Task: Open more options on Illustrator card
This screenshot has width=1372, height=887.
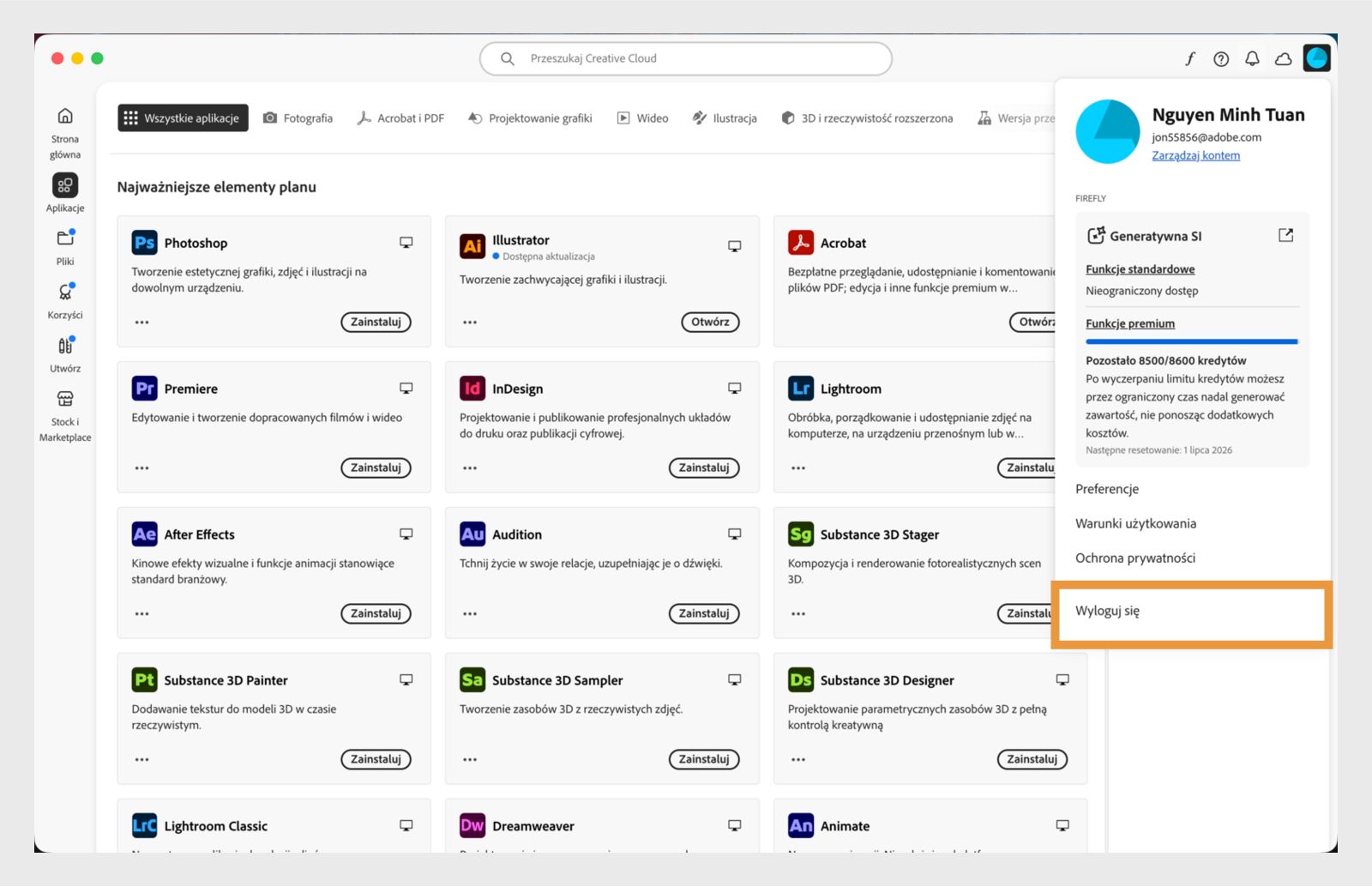Action: pyautogui.click(x=470, y=323)
